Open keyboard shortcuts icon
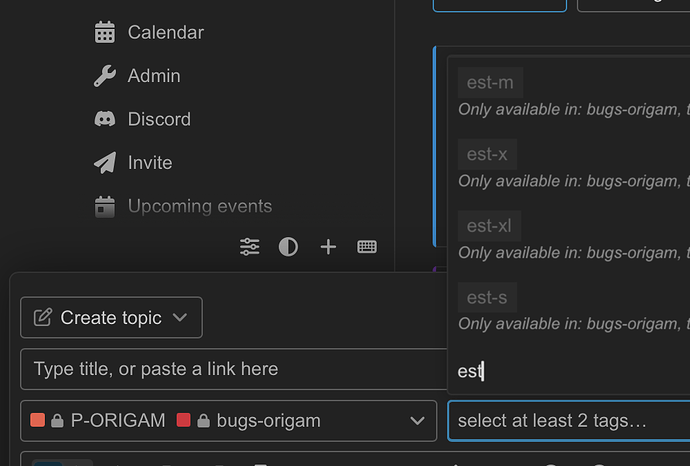 (367, 247)
